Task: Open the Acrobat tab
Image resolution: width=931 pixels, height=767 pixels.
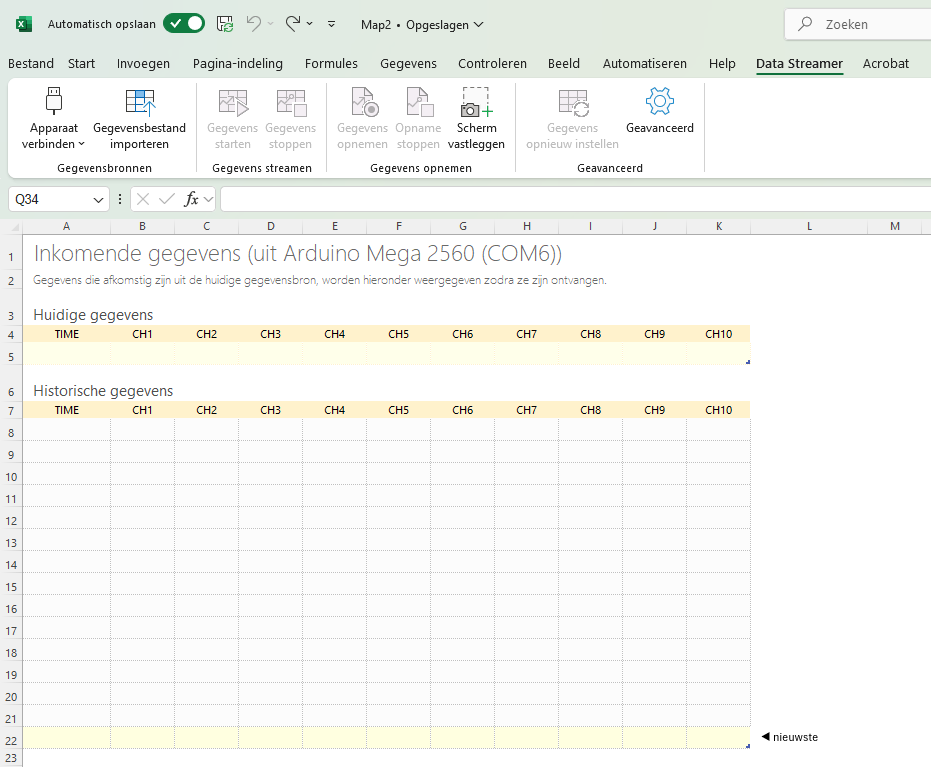Action: point(885,64)
